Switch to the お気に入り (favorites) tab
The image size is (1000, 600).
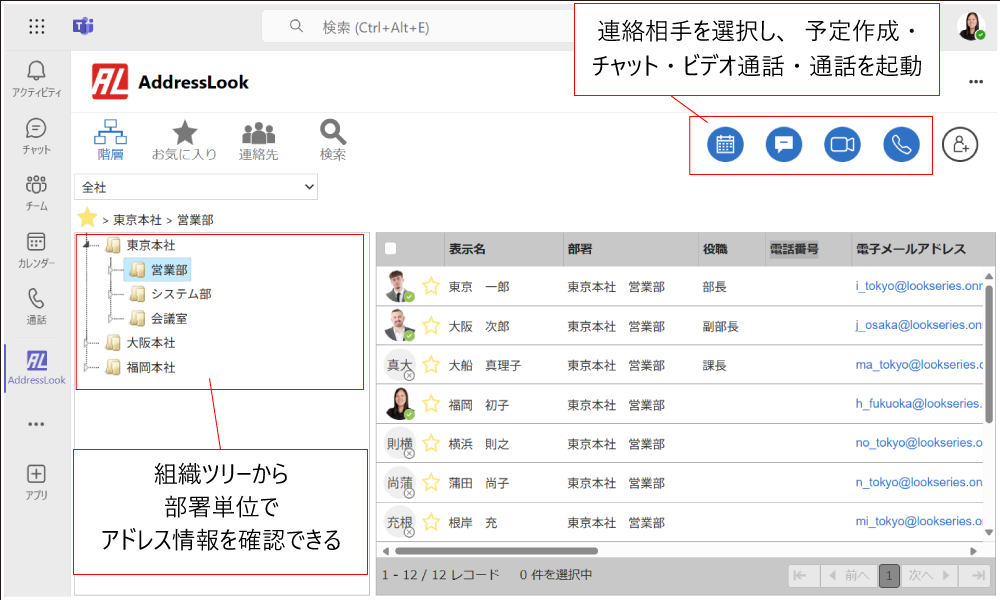[x=184, y=140]
